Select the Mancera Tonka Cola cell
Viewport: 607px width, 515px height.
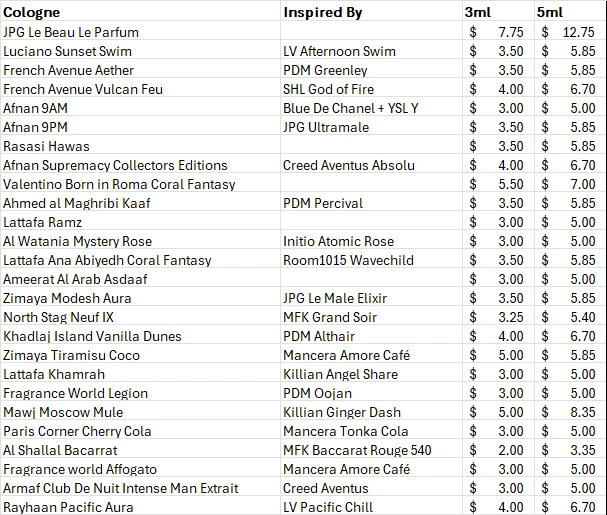(372, 431)
